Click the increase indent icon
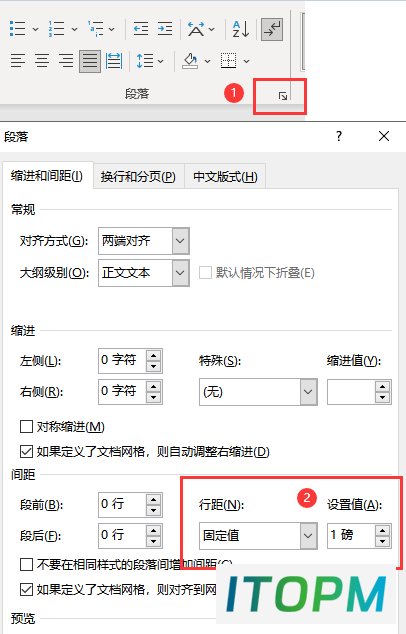This screenshot has width=406, height=634. point(165,29)
